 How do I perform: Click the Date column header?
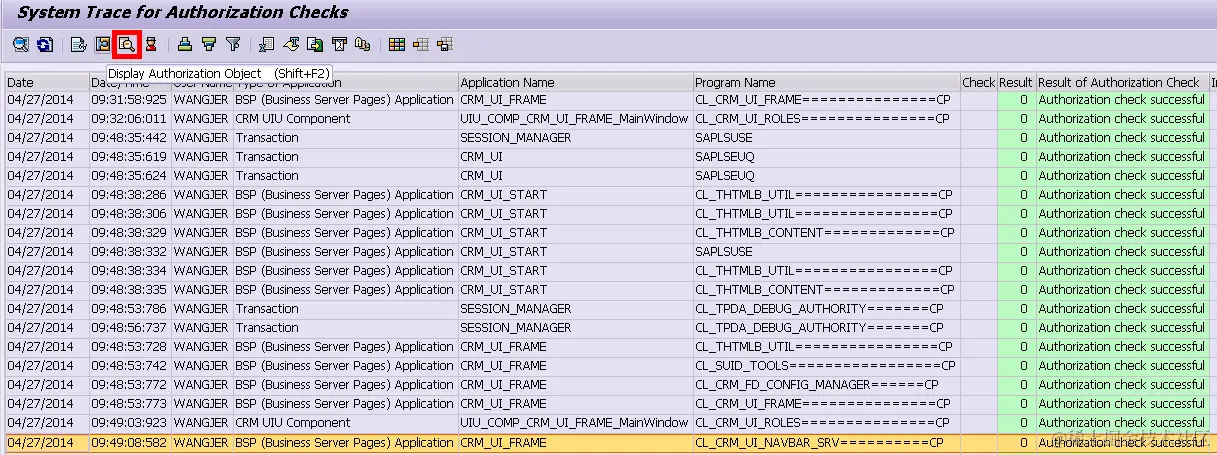[47, 82]
